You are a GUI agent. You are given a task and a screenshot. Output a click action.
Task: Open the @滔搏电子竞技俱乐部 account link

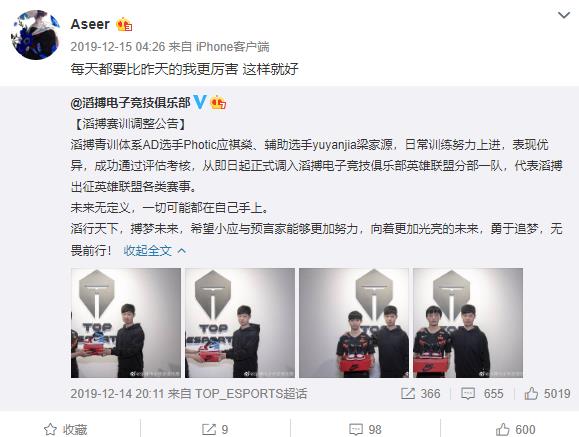pos(130,102)
